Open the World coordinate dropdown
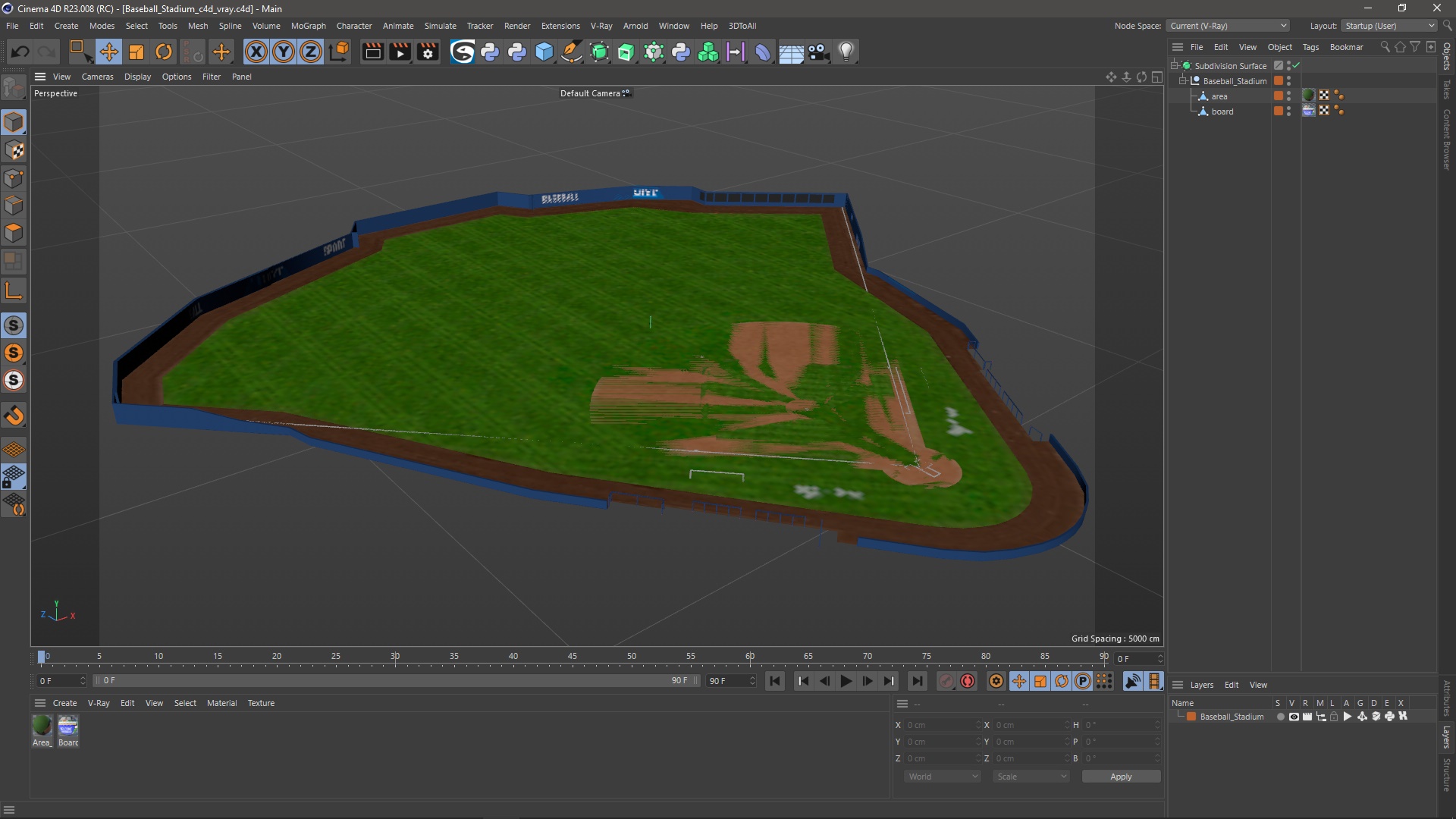 point(943,777)
